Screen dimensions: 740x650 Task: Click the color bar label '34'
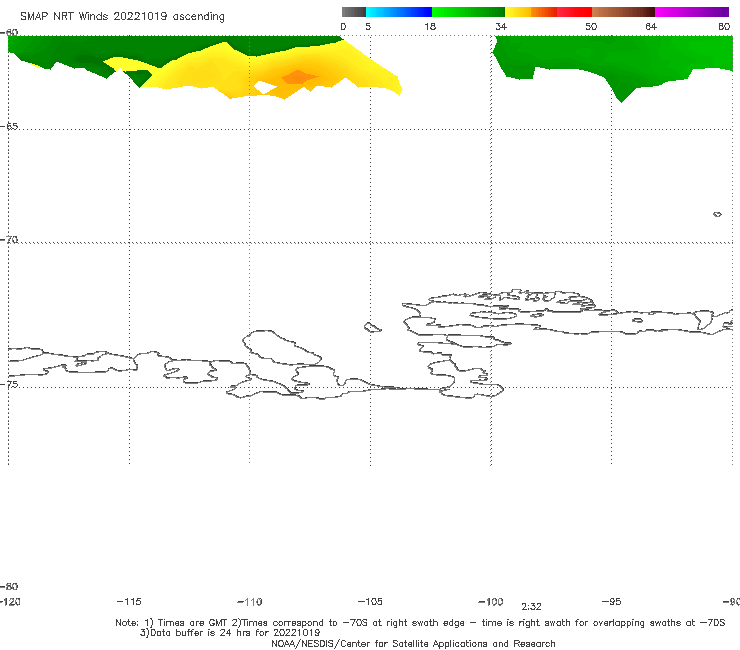point(501,27)
